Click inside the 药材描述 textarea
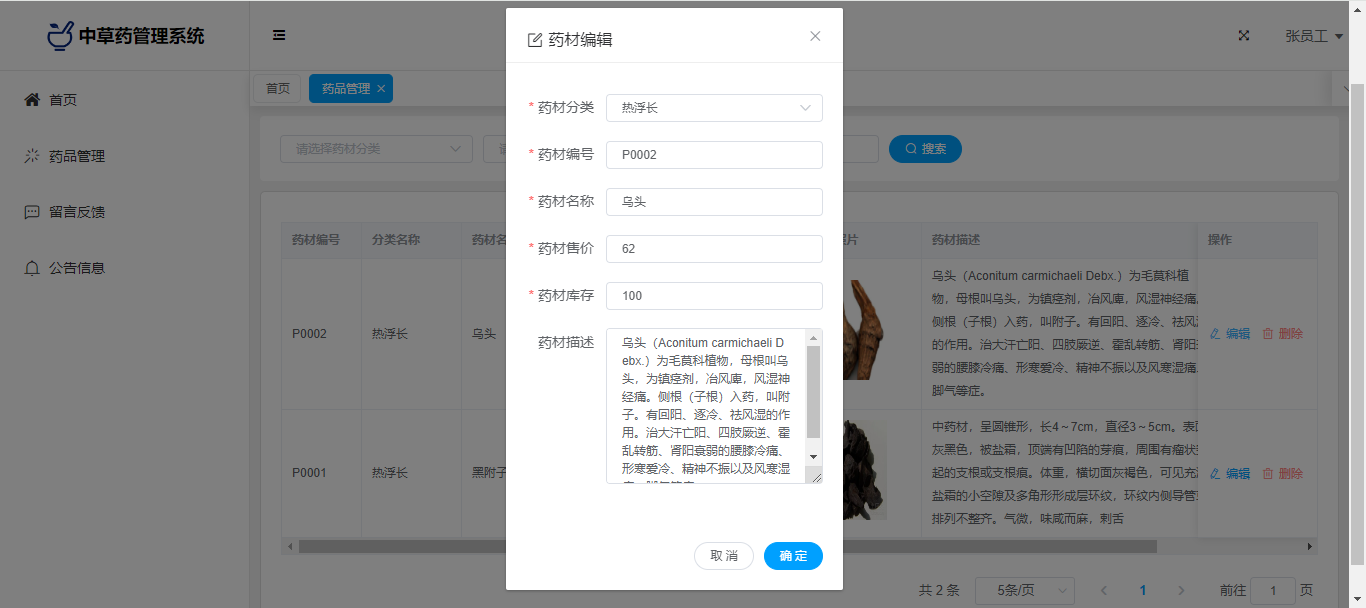Image resolution: width=1366 pixels, height=608 pixels. (x=705, y=406)
